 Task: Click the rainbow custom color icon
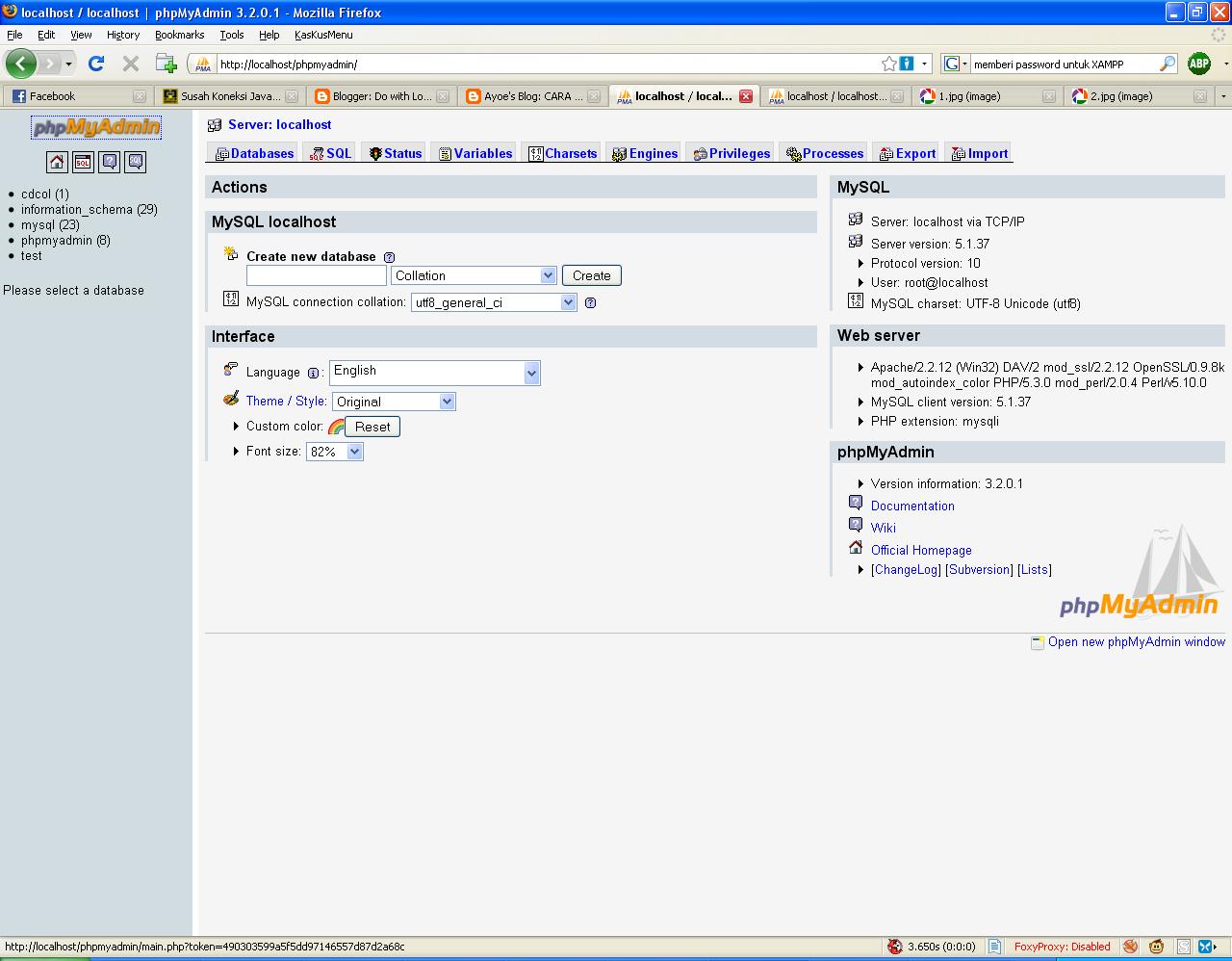pyautogui.click(x=336, y=427)
